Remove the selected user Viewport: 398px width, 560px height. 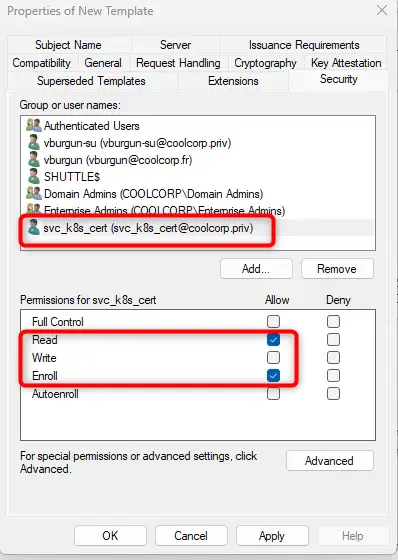337,269
